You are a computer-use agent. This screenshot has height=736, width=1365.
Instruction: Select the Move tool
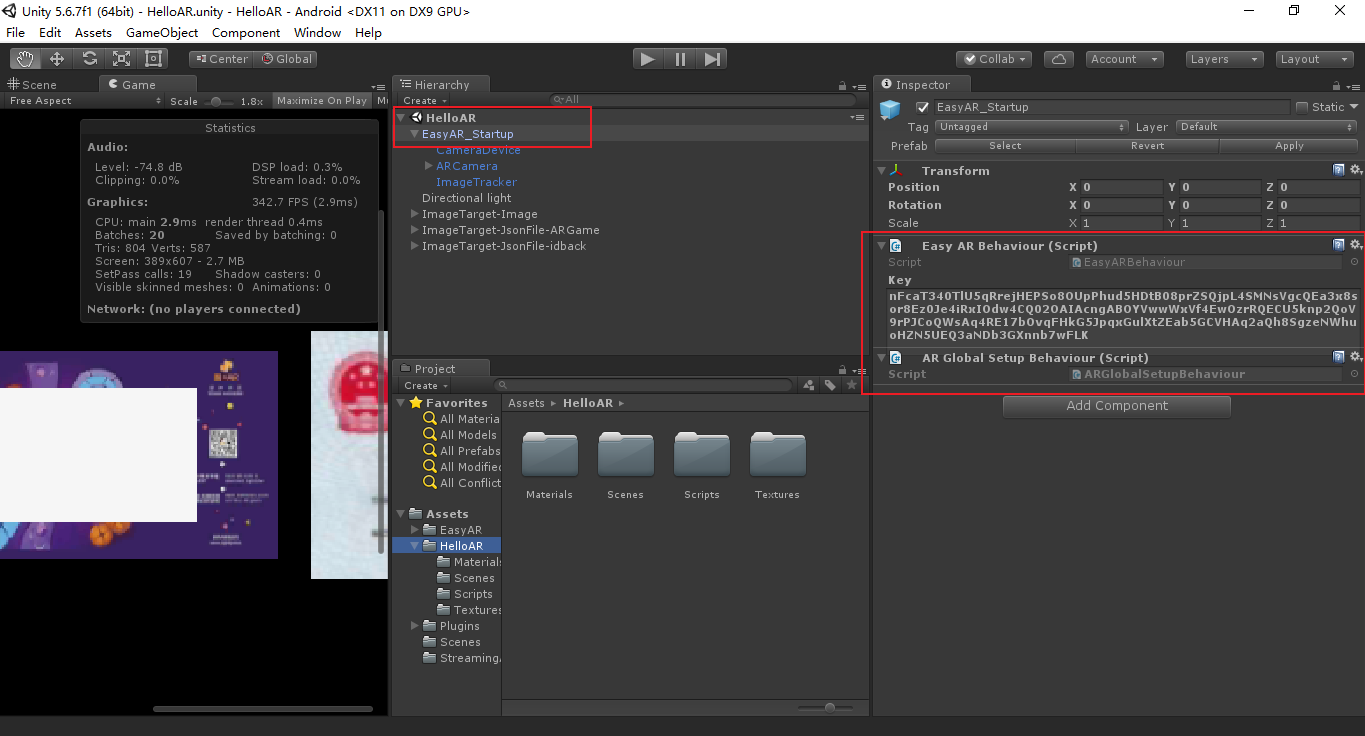click(57, 59)
